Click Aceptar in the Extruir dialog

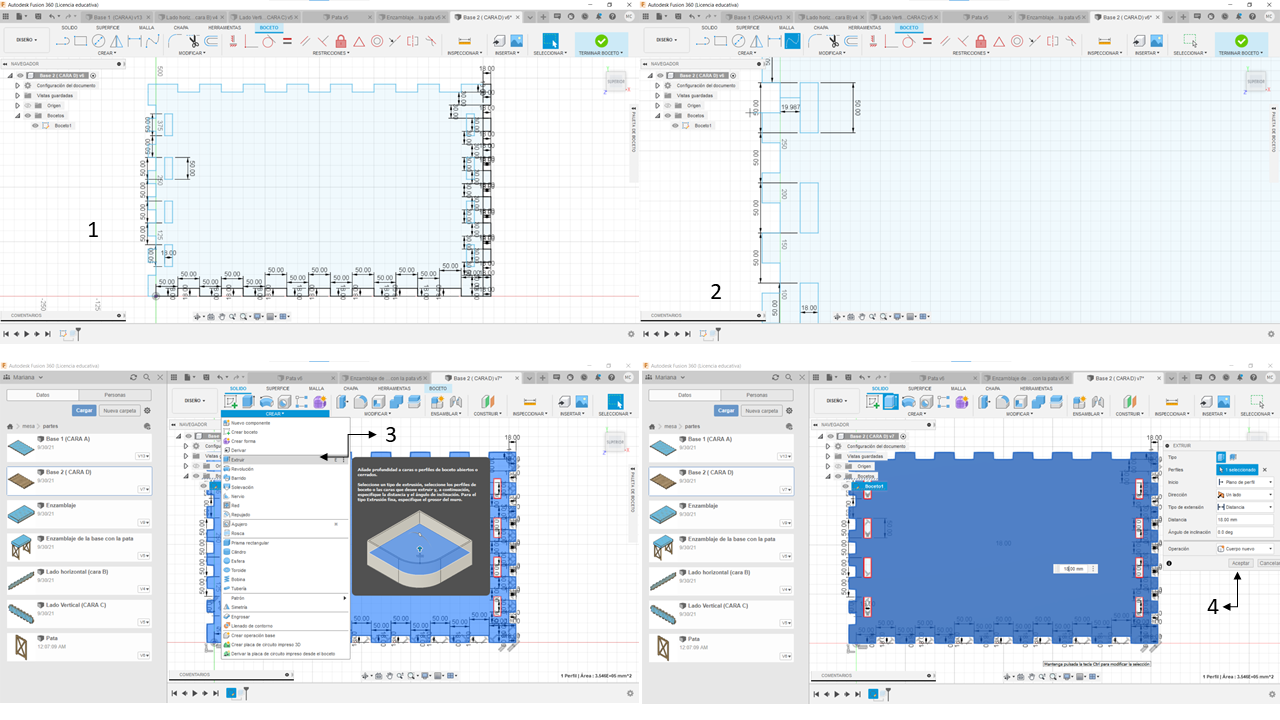coord(1240,564)
